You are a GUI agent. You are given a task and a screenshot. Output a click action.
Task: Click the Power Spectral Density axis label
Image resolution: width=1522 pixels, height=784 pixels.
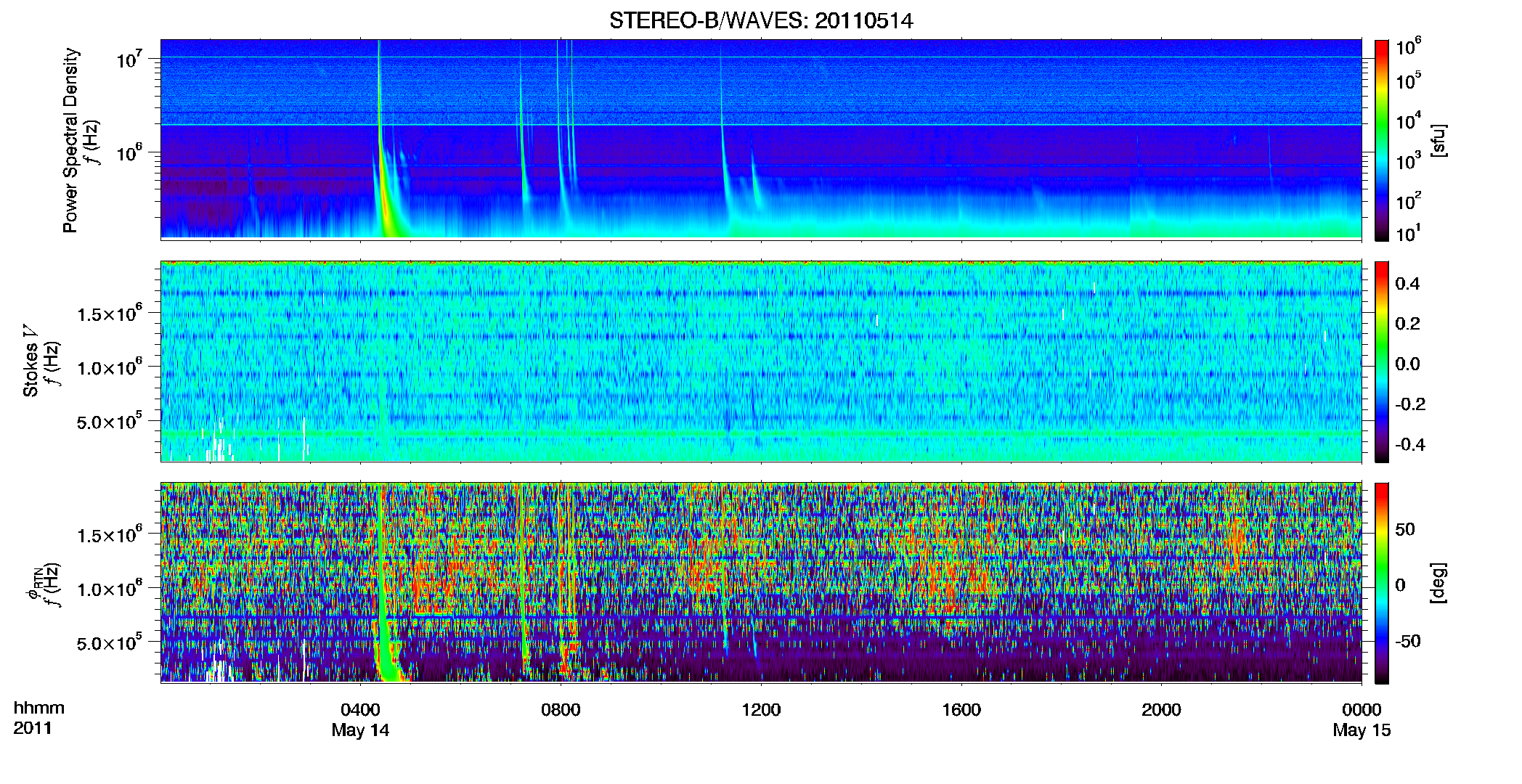pyautogui.click(x=70, y=140)
